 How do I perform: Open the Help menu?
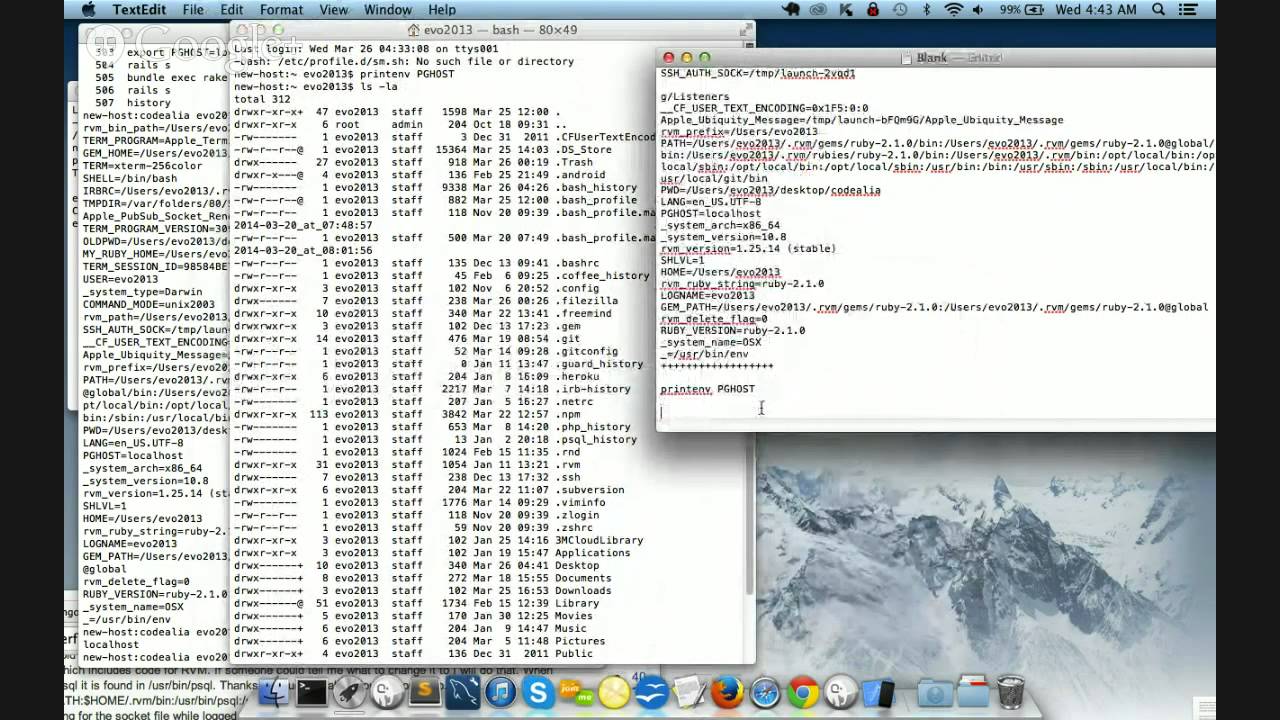[x=443, y=9]
